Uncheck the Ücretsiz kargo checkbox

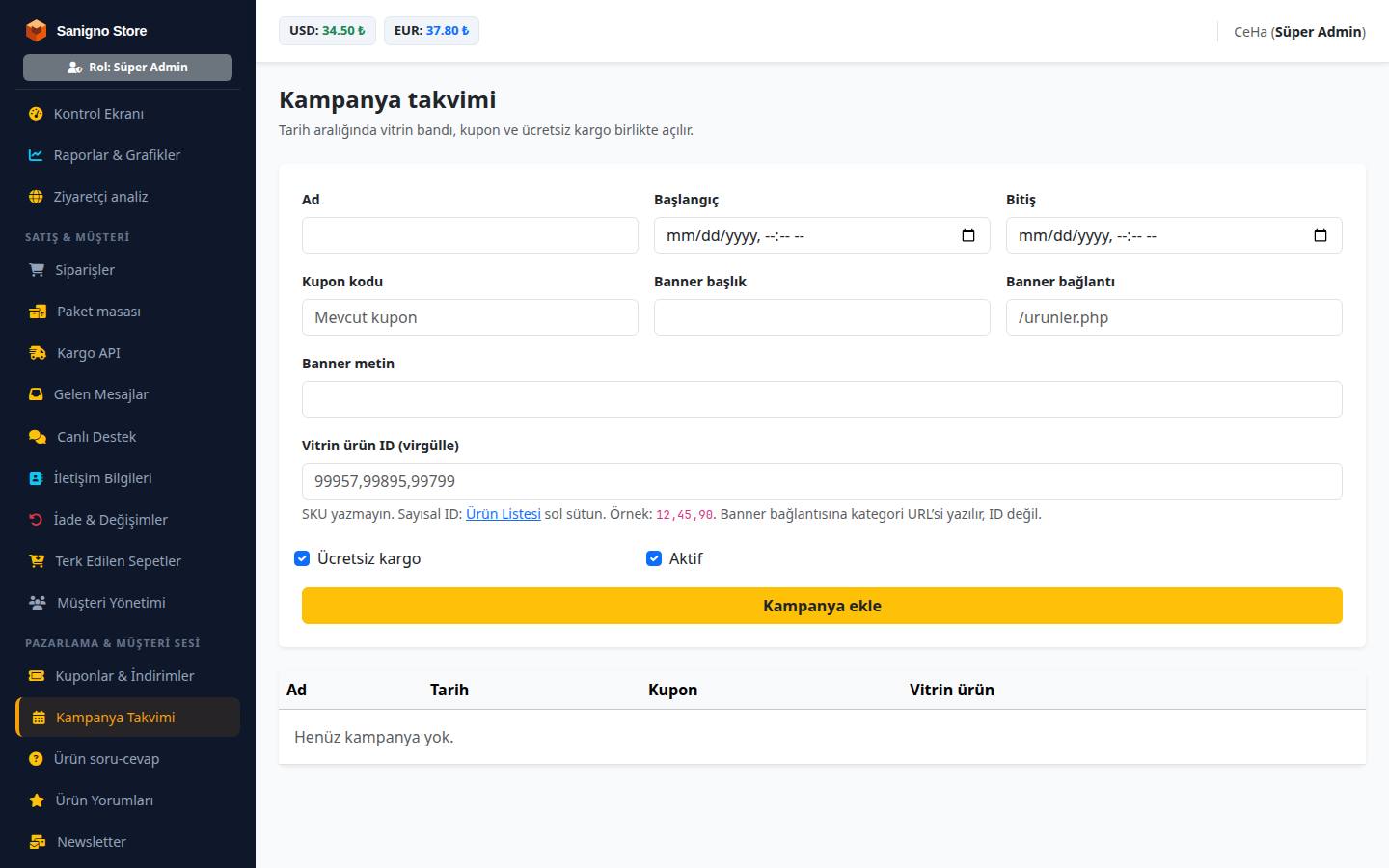click(302, 558)
